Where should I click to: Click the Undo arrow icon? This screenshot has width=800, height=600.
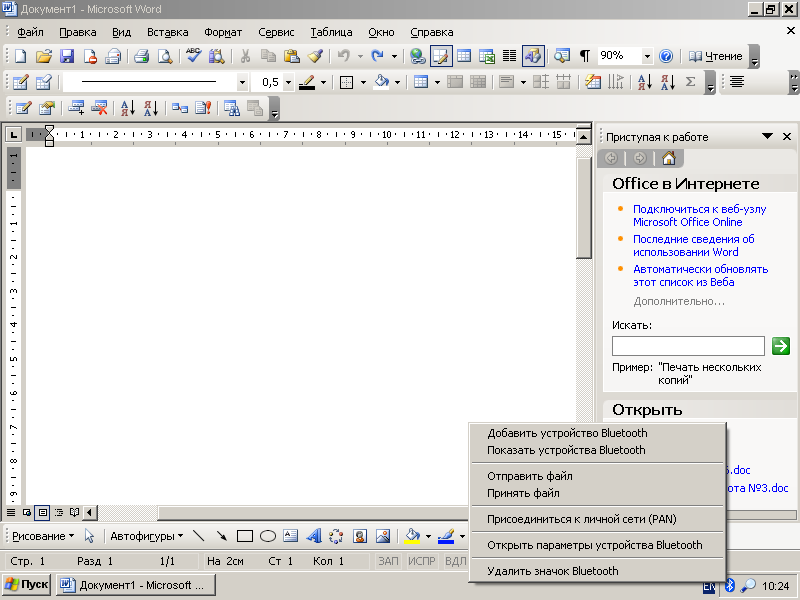coord(344,56)
